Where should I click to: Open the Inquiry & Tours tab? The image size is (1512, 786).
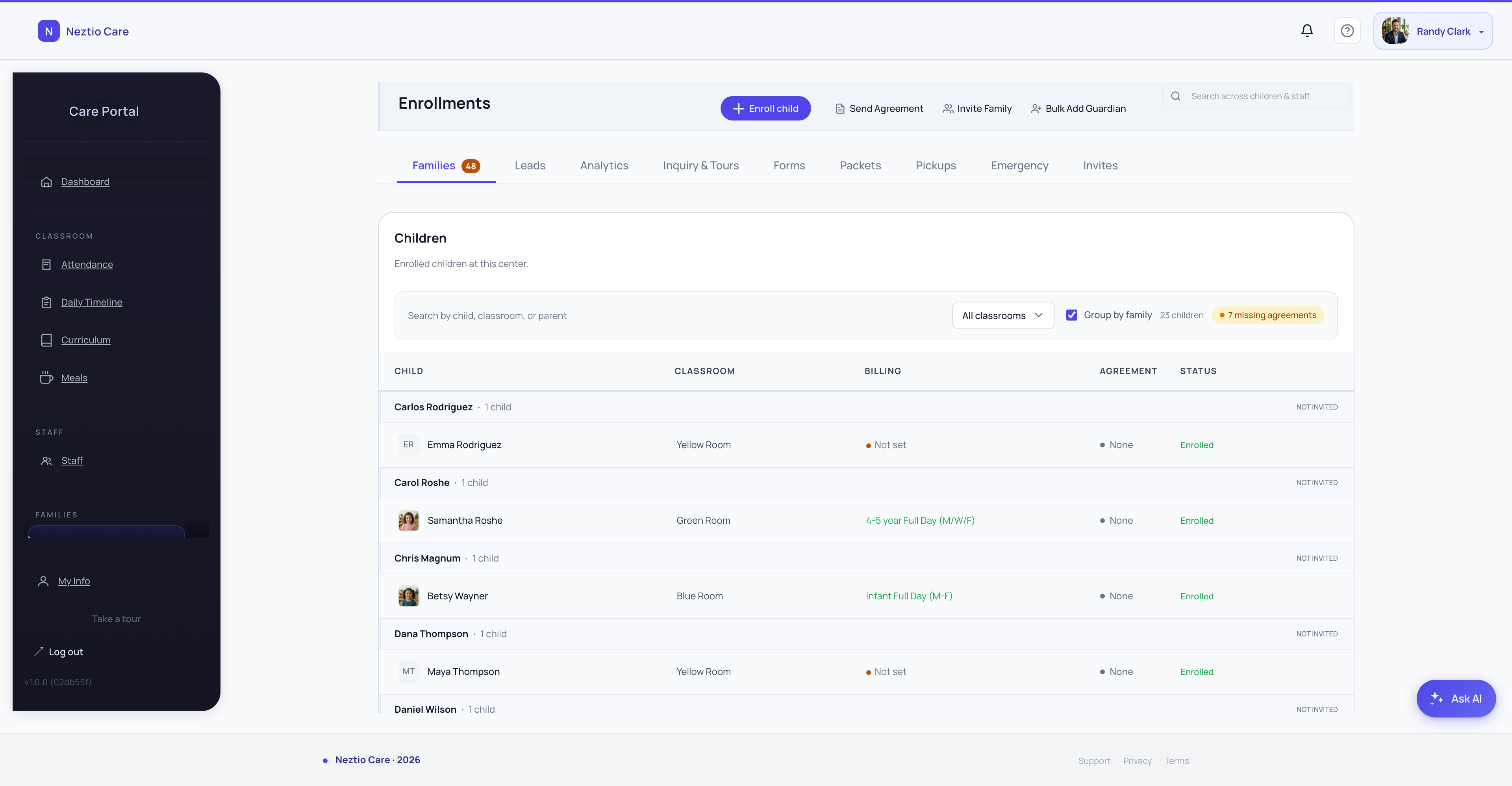pyautogui.click(x=701, y=165)
